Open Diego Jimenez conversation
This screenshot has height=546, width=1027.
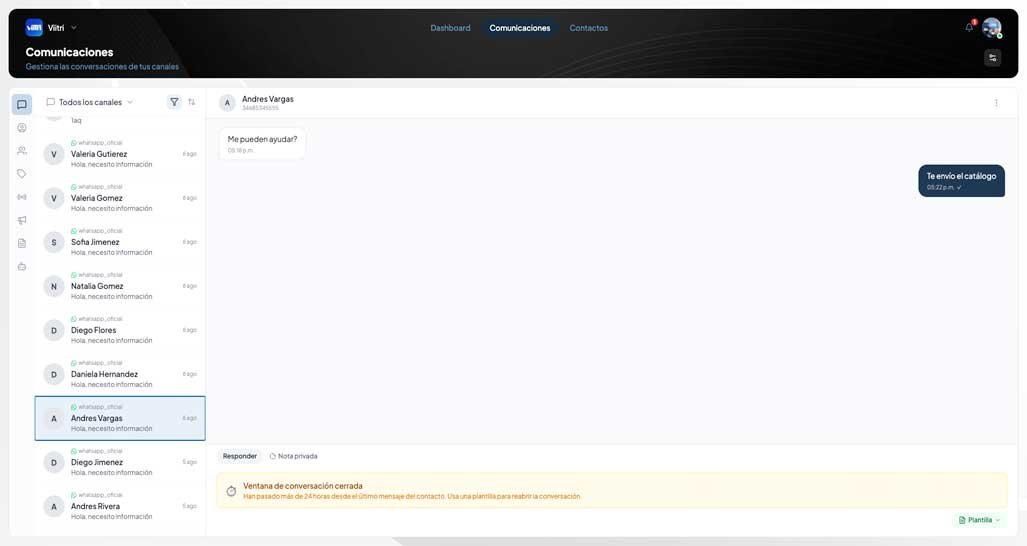(x=120, y=462)
